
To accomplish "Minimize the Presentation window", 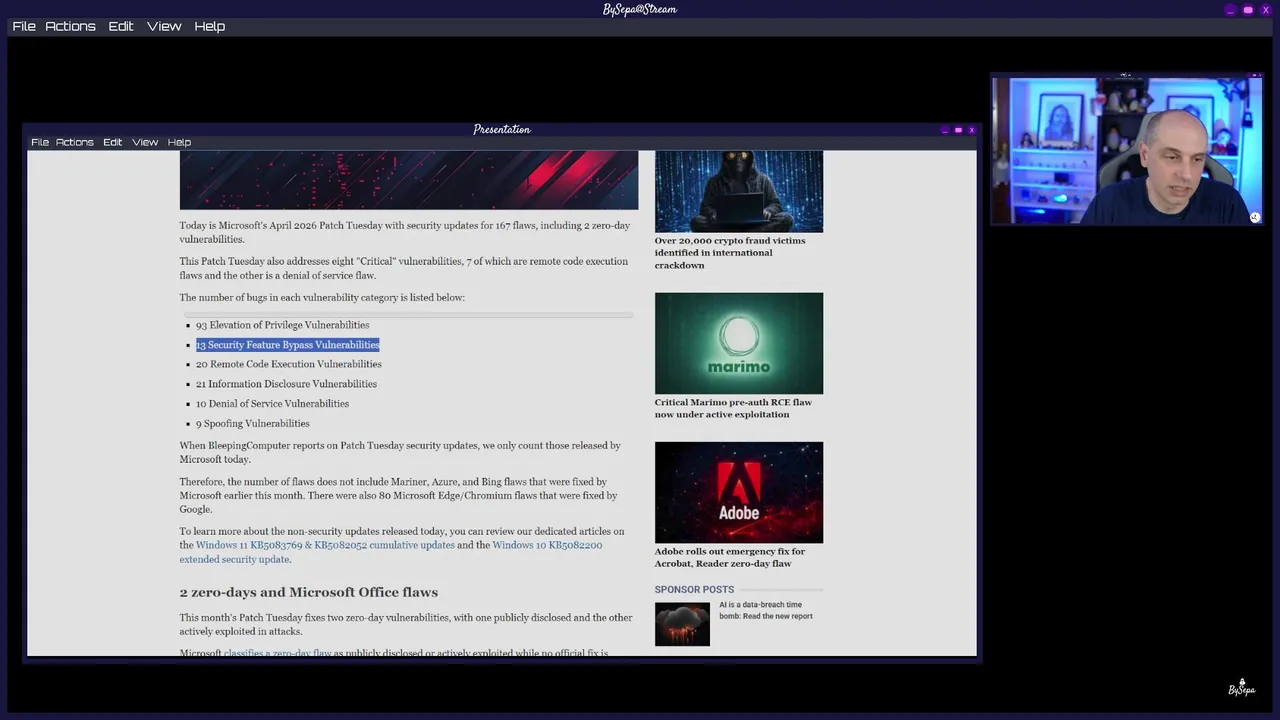I will pyautogui.click(x=945, y=130).
